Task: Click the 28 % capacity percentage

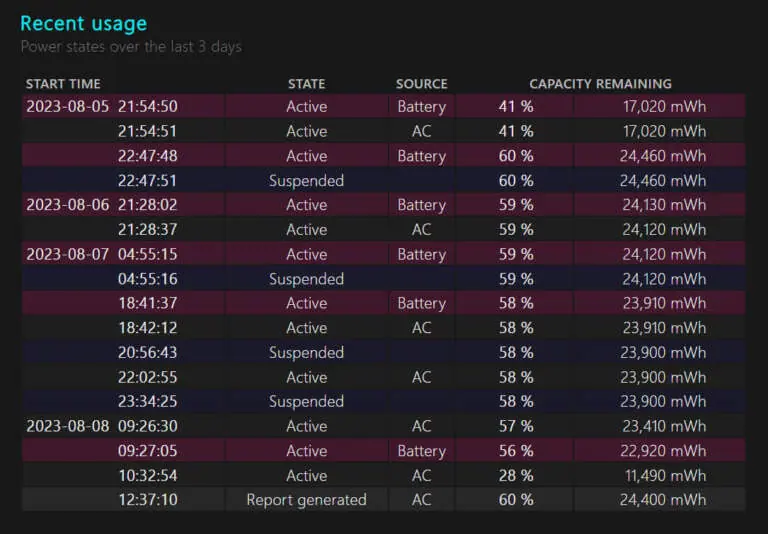Action: (x=516, y=475)
